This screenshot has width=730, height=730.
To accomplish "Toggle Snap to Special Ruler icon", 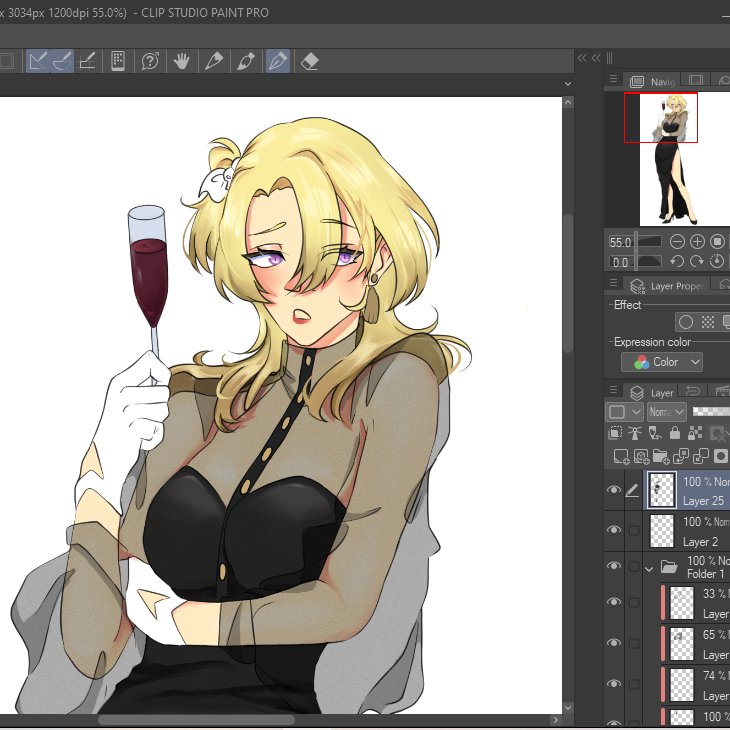I will tap(62, 61).
